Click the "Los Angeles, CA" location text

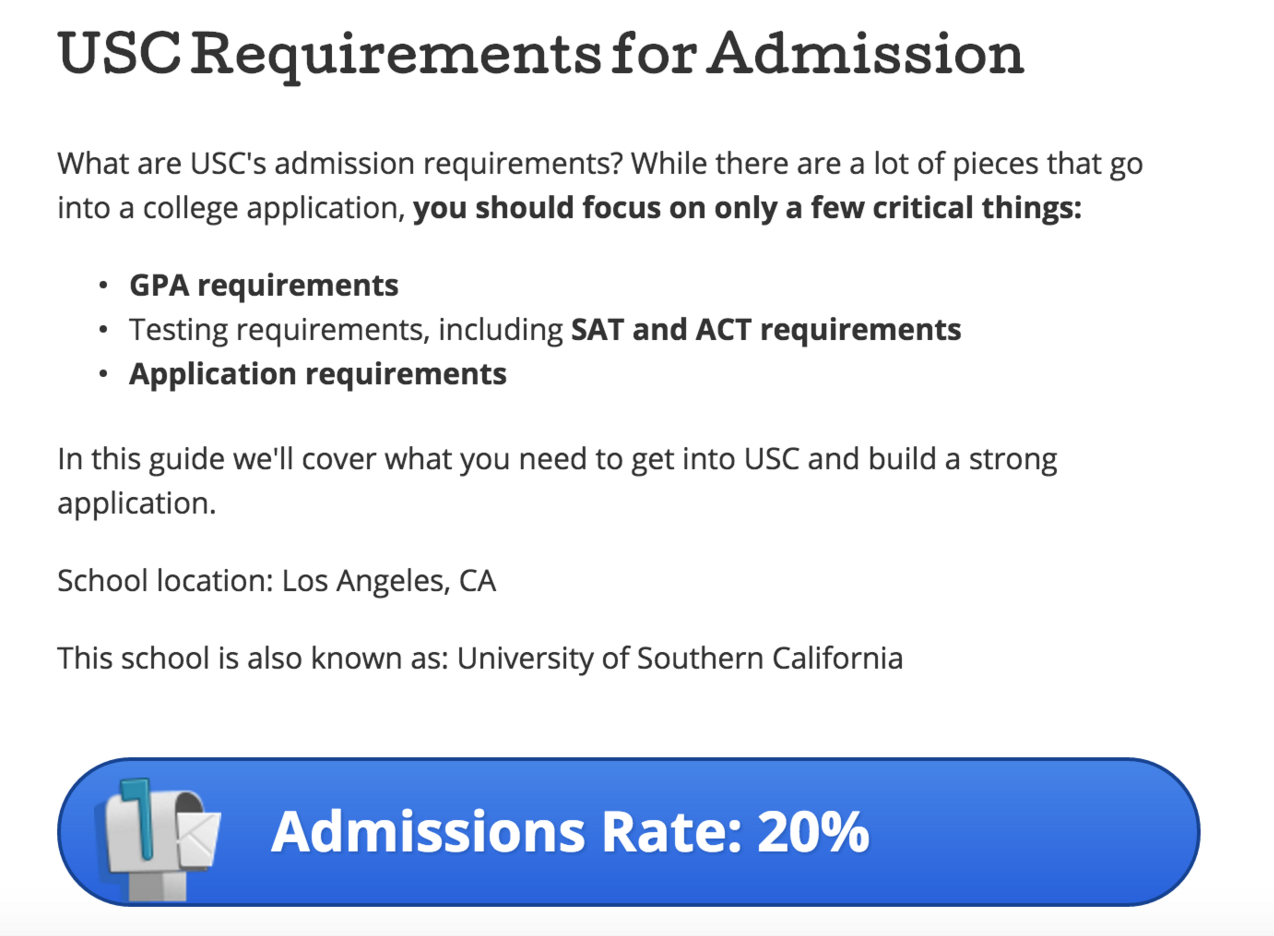[x=389, y=581]
